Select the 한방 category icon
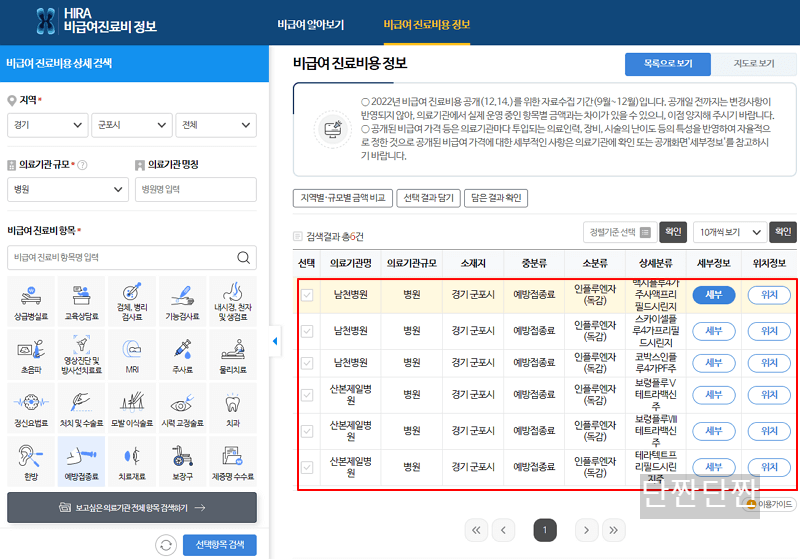The width and height of the screenshot is (800, 559). point(31,462)
